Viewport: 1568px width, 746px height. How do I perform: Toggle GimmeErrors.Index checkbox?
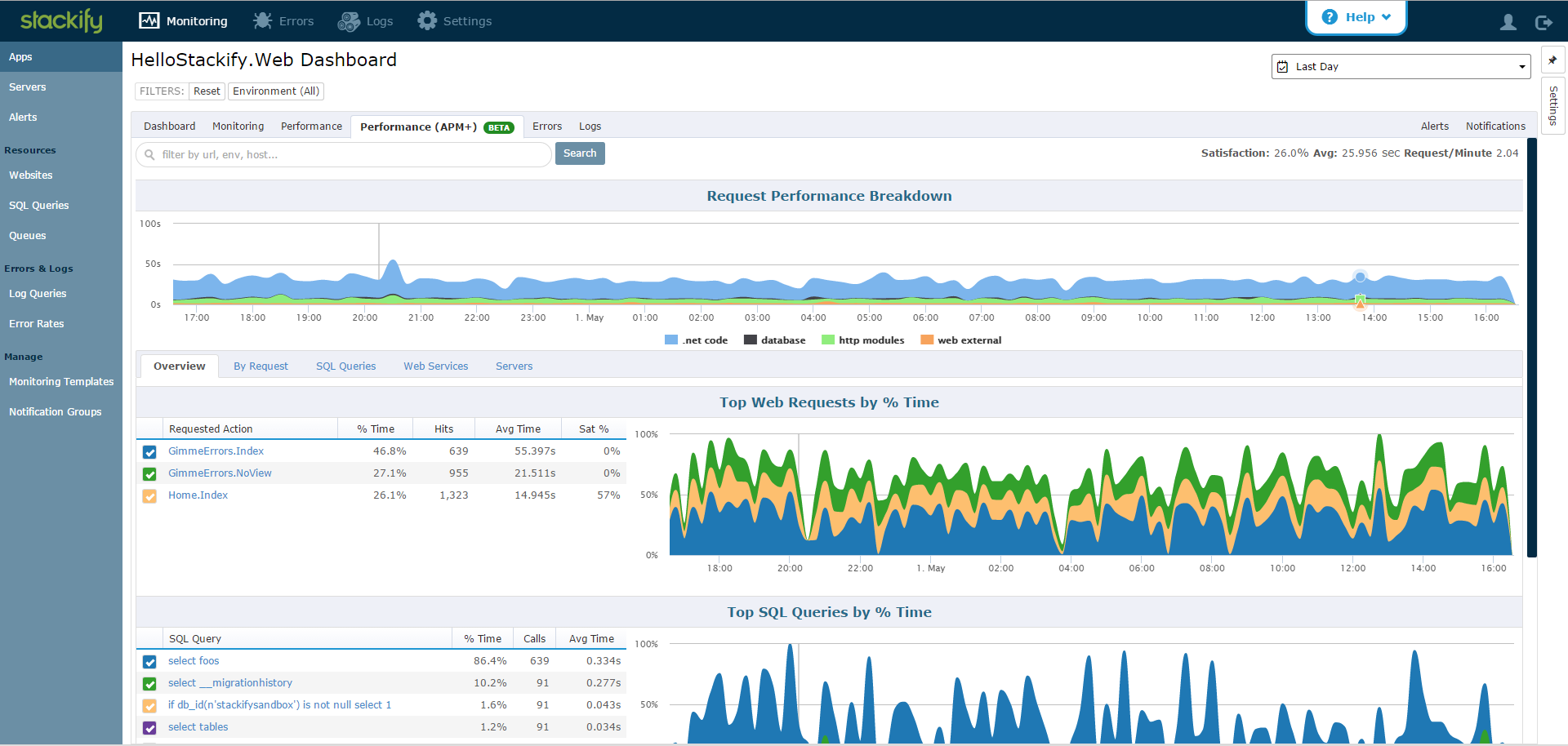(149, 452)
